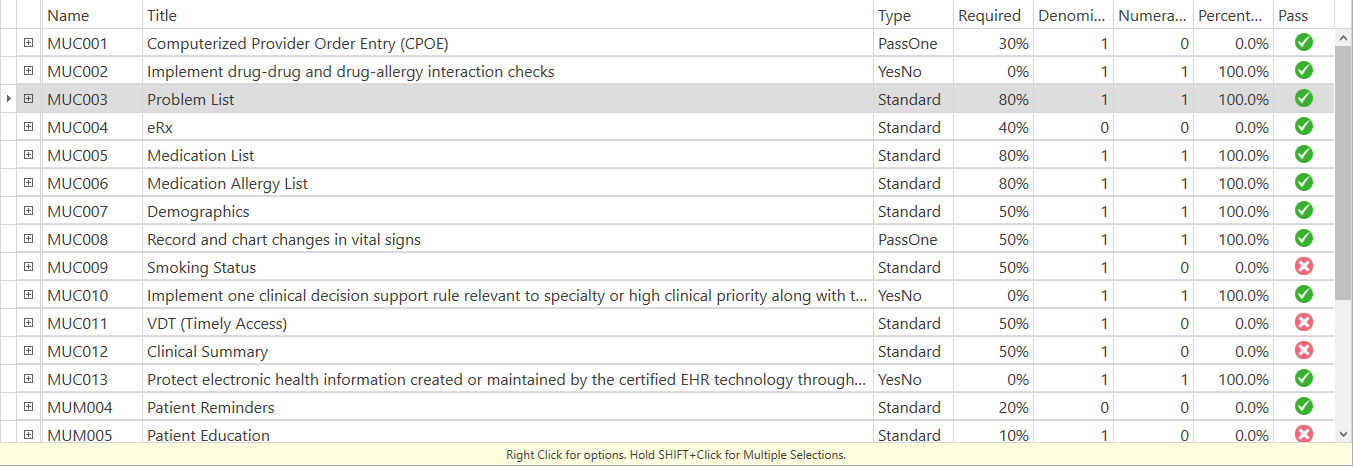Expand the MUC006 Medication Allergy List row
The width and height of the screenshot is (1355, 467).
pyautogui.click(x=29, y=183)
